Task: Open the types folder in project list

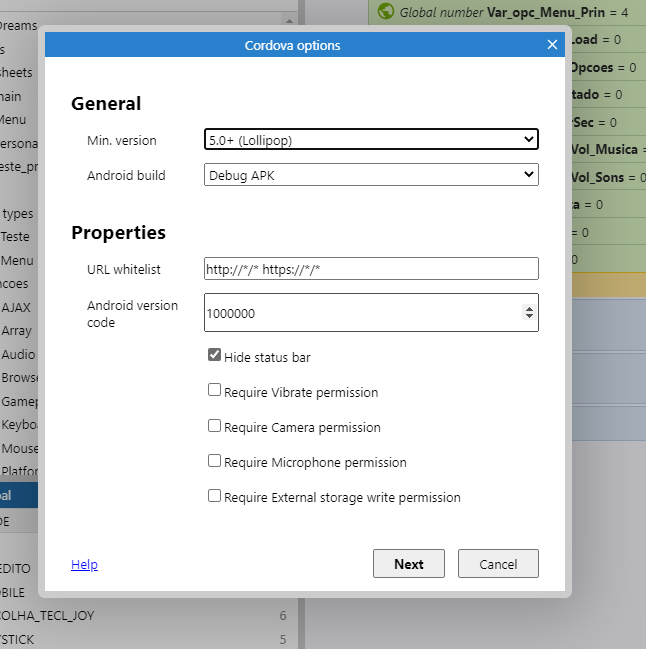Action: click(18, 214)
